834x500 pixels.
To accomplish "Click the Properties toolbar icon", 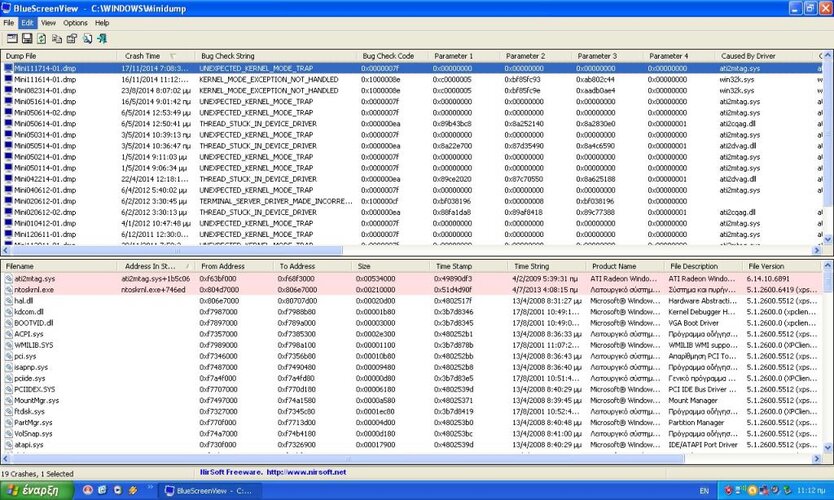I will click(72, 38).
